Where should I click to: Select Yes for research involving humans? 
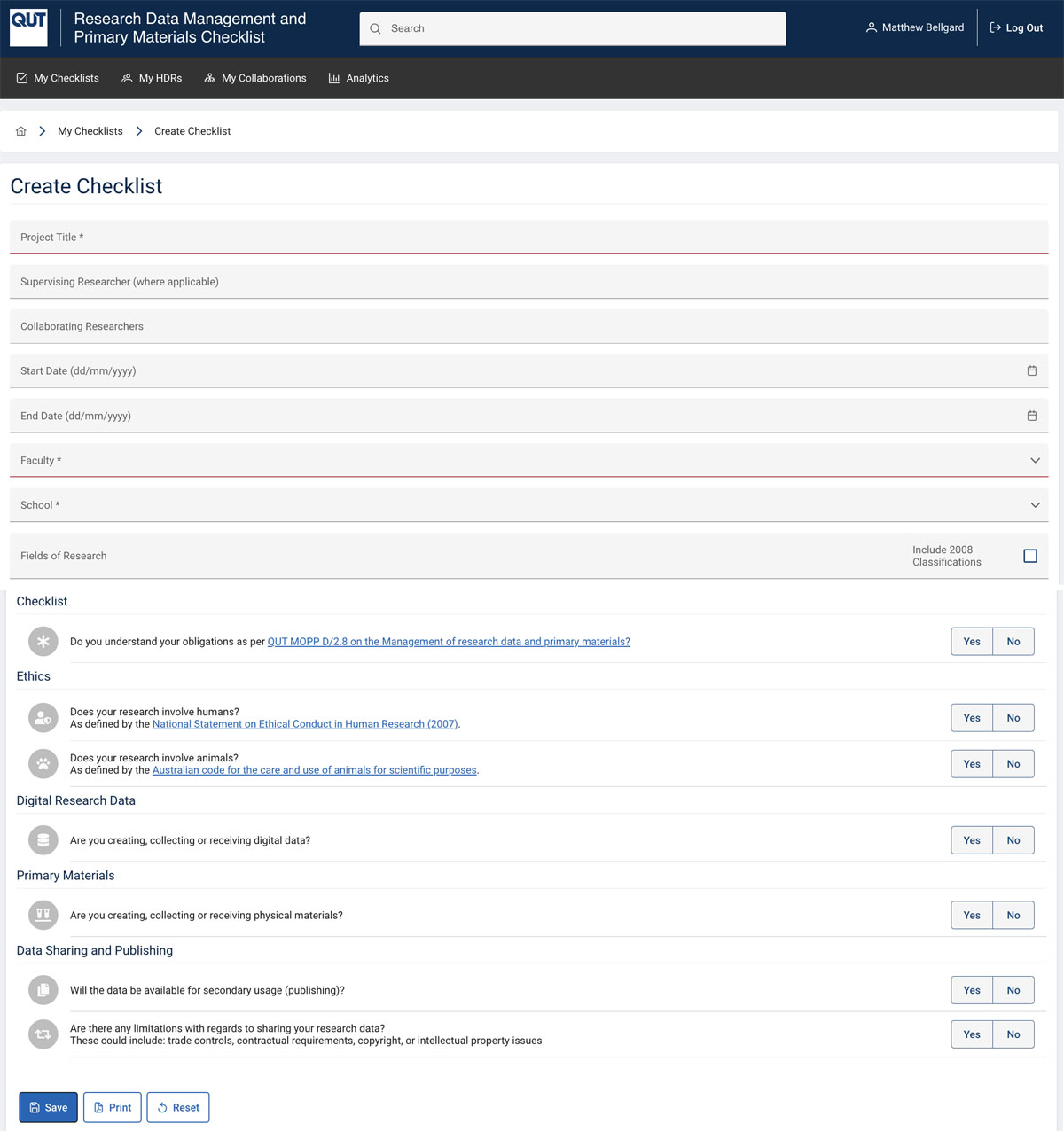pyautogui.click(x=972, y=718)
